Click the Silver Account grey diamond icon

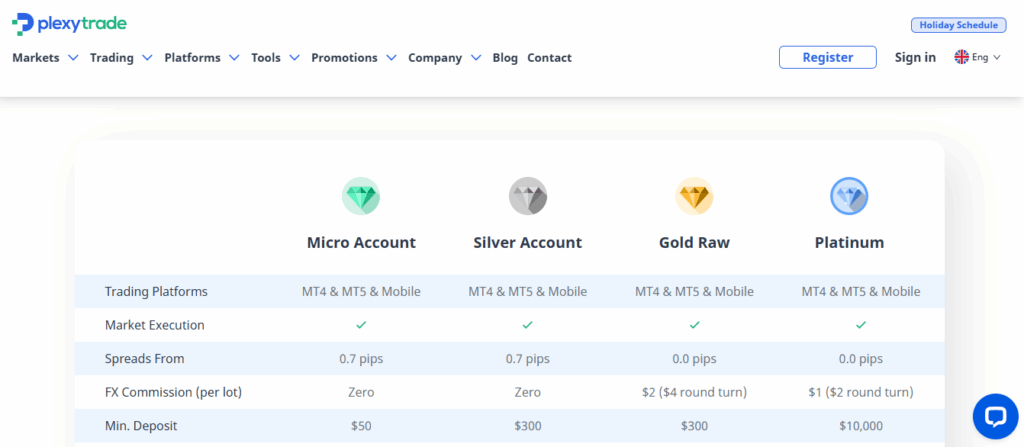pos(528,196)
